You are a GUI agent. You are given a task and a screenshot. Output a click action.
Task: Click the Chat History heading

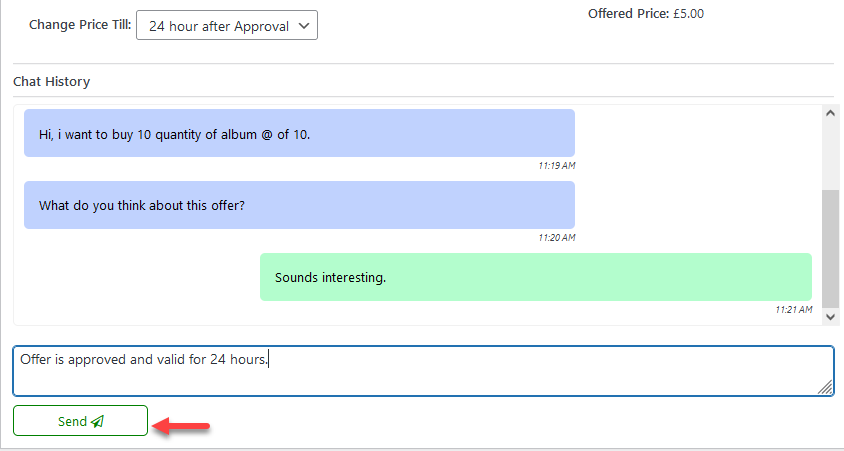coord(51,82)
